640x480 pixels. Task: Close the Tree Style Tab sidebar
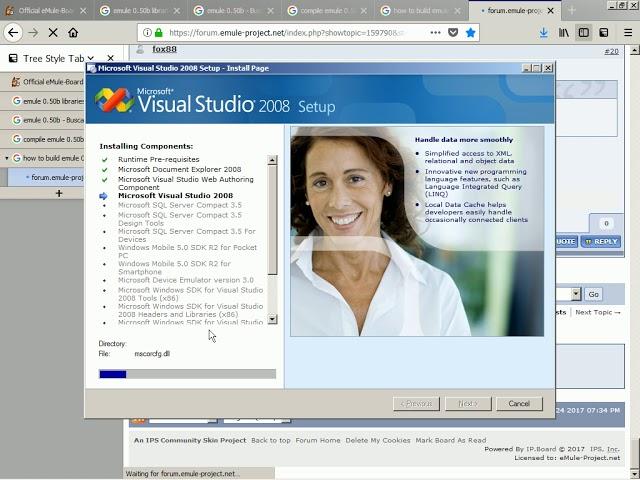[111, 58]
